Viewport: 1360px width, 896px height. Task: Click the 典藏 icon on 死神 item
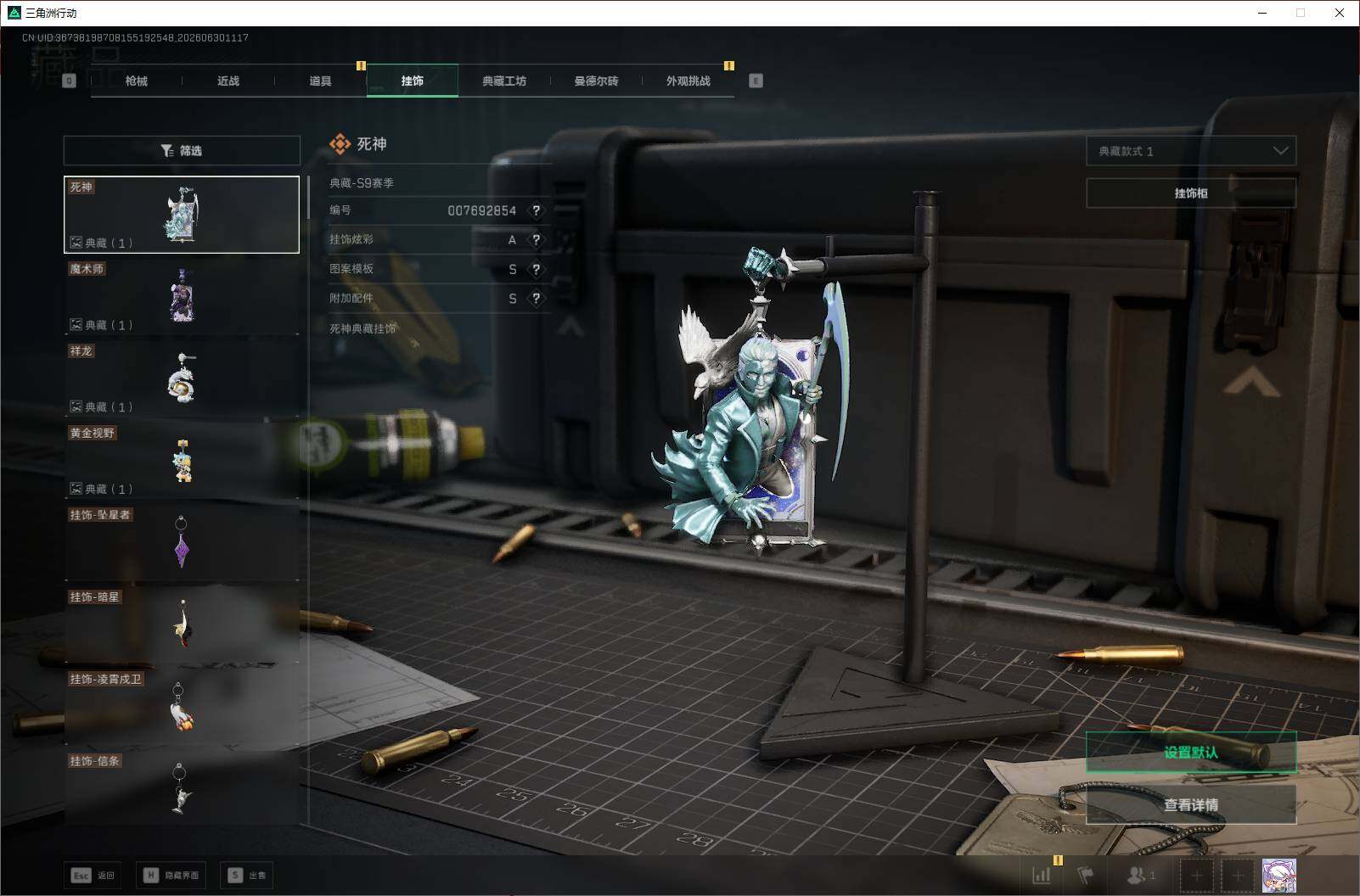click(76, 243)
